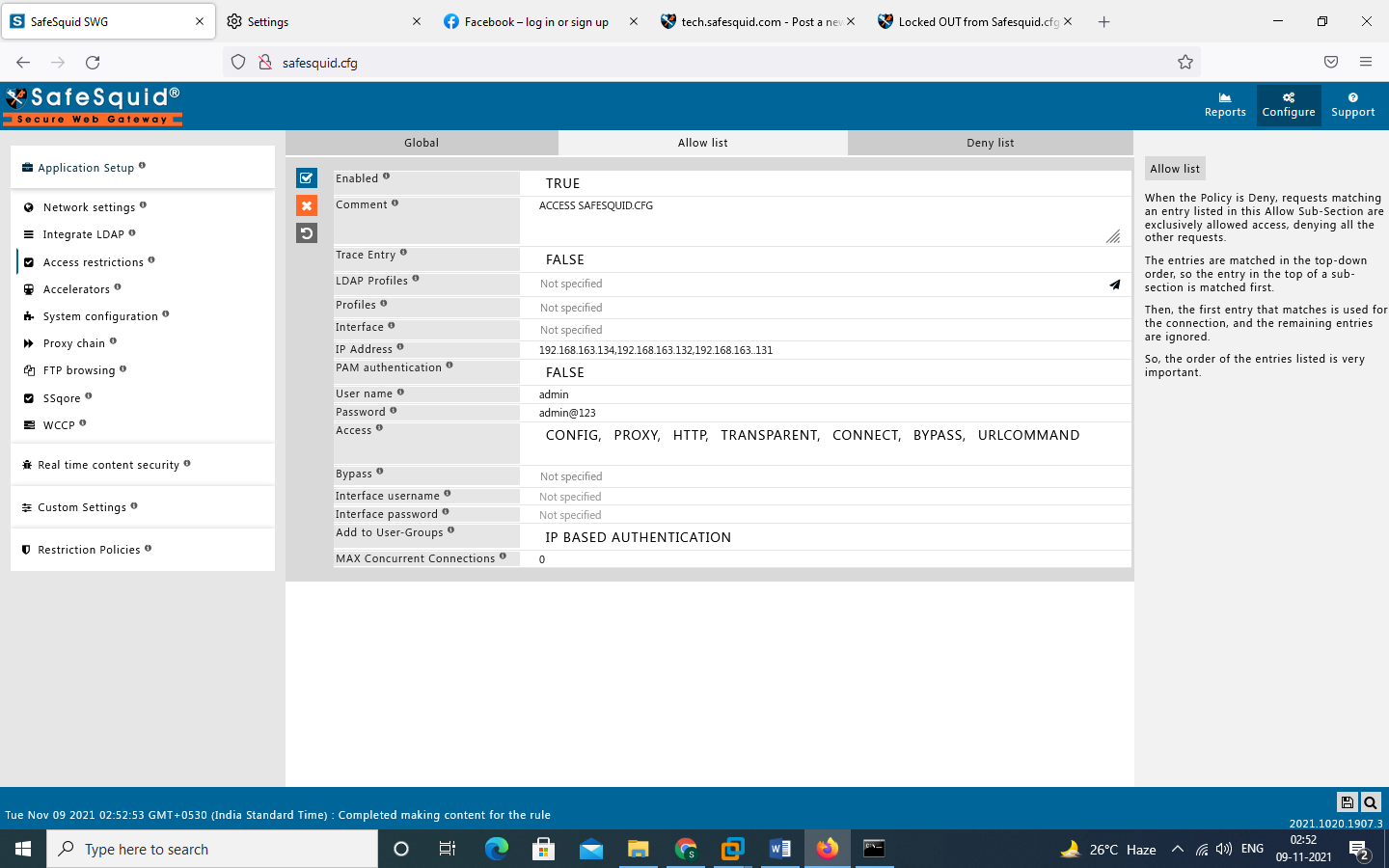The image size is (1389, 868).
Task: Open a new browser tab
Action: tap(1104, 21)
